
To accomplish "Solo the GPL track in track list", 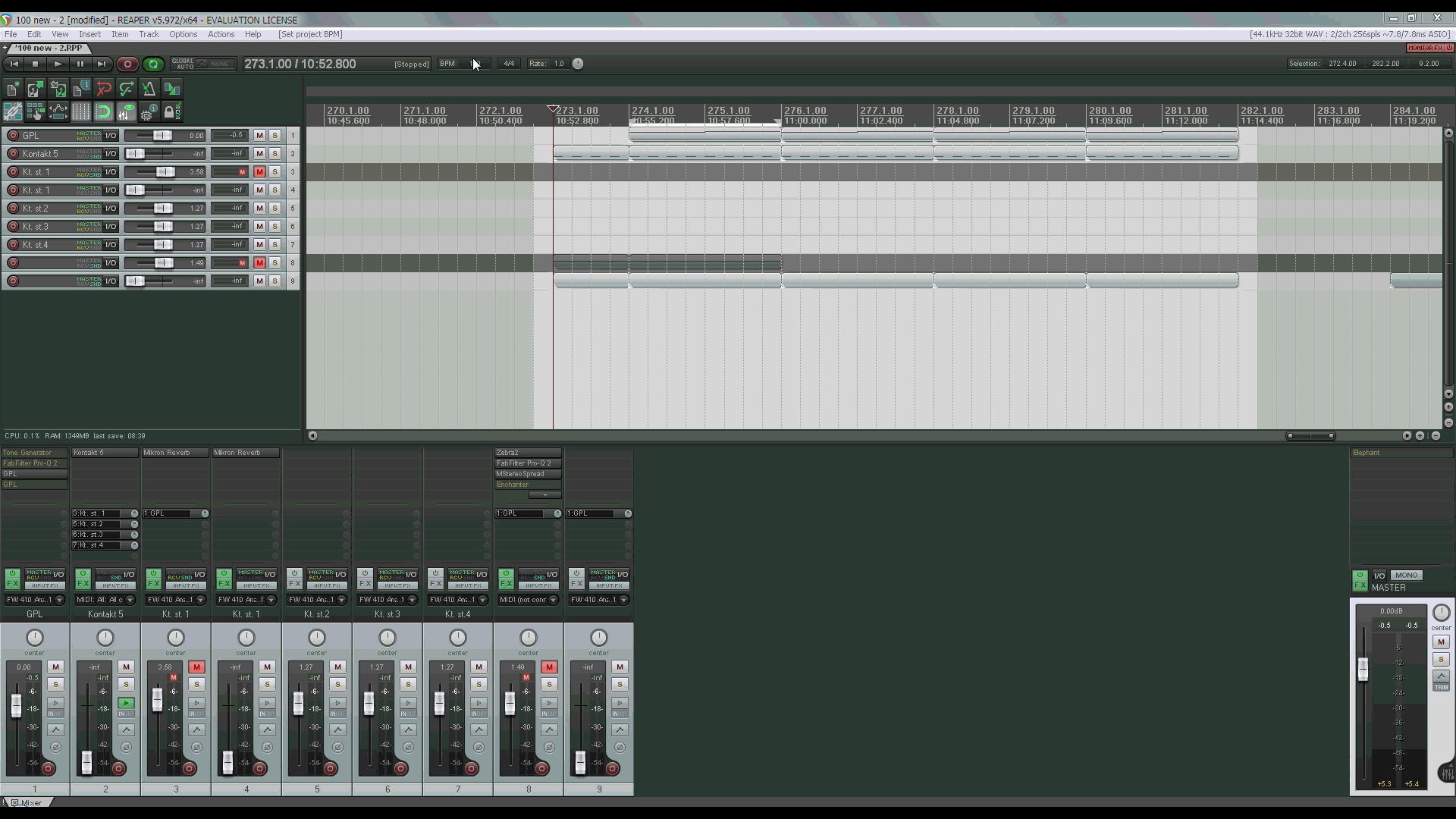I will coord(275,136).
